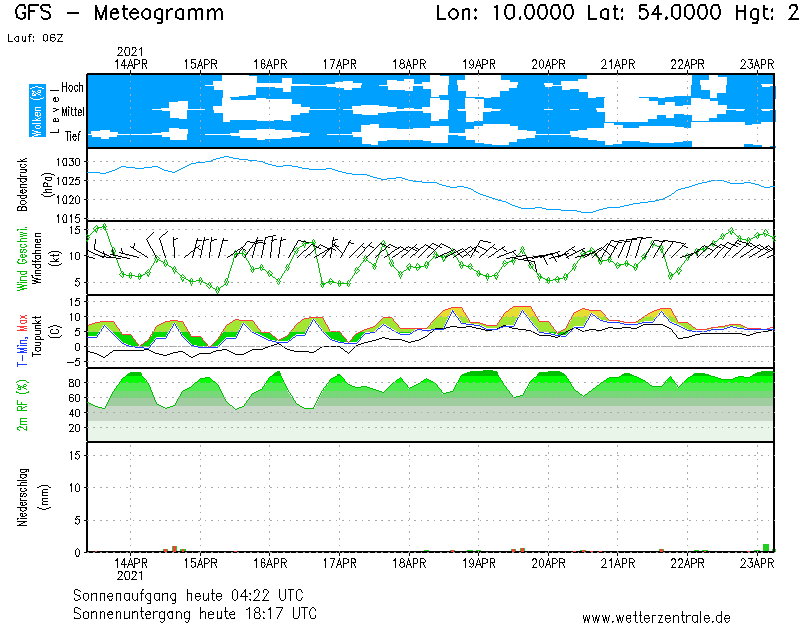Click the green 2m RF (%) axis label
Viewport: 800px width, 625px height.
[x=22, y=405]
